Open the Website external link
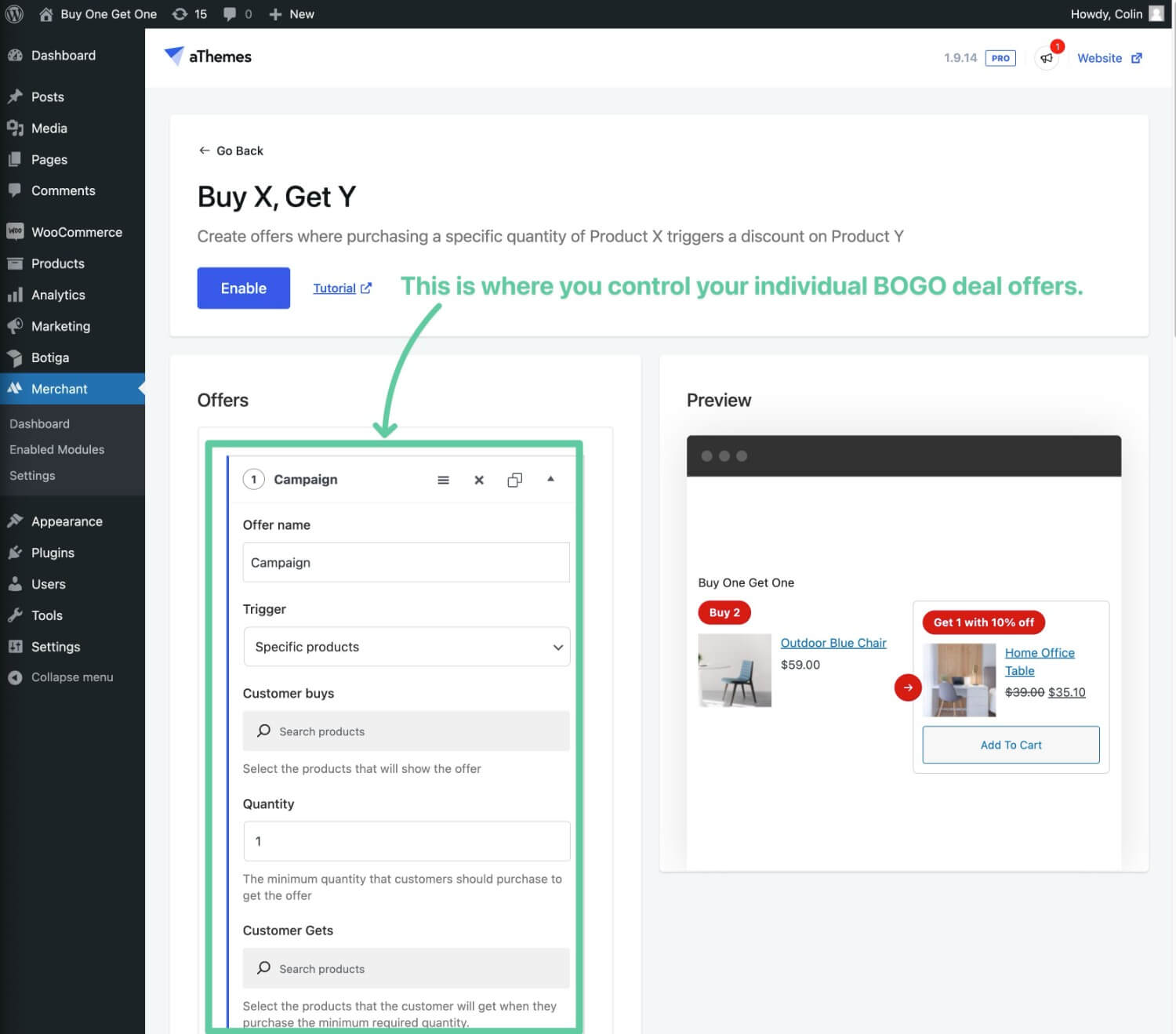Image resolution: width=1176 pixels, height=1034 pixels. tap(1109, 58)
